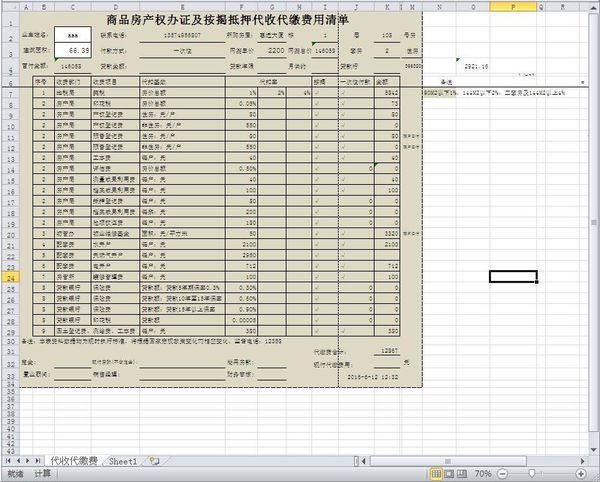Click the tab bar split handle

[x=356, y=461]
